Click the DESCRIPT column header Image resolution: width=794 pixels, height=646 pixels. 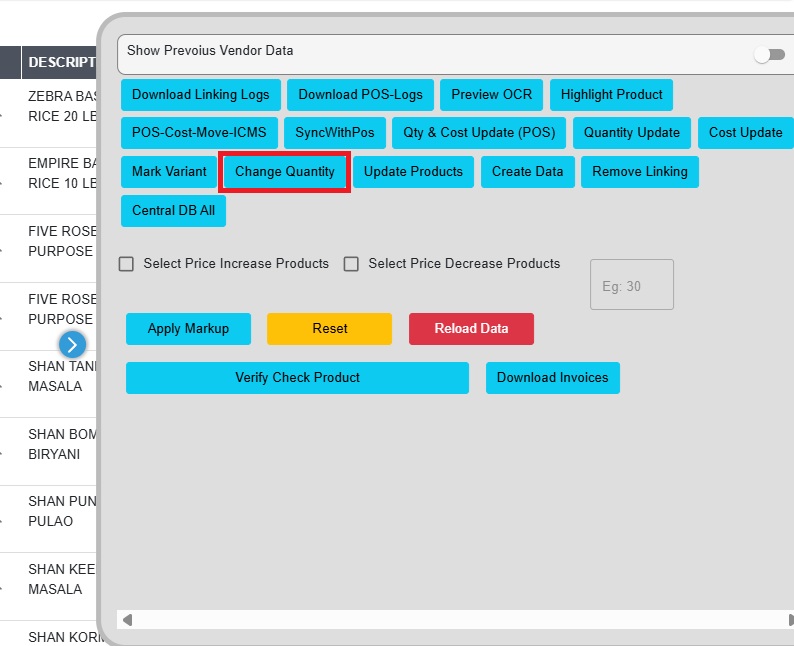[x=59, y=62]
